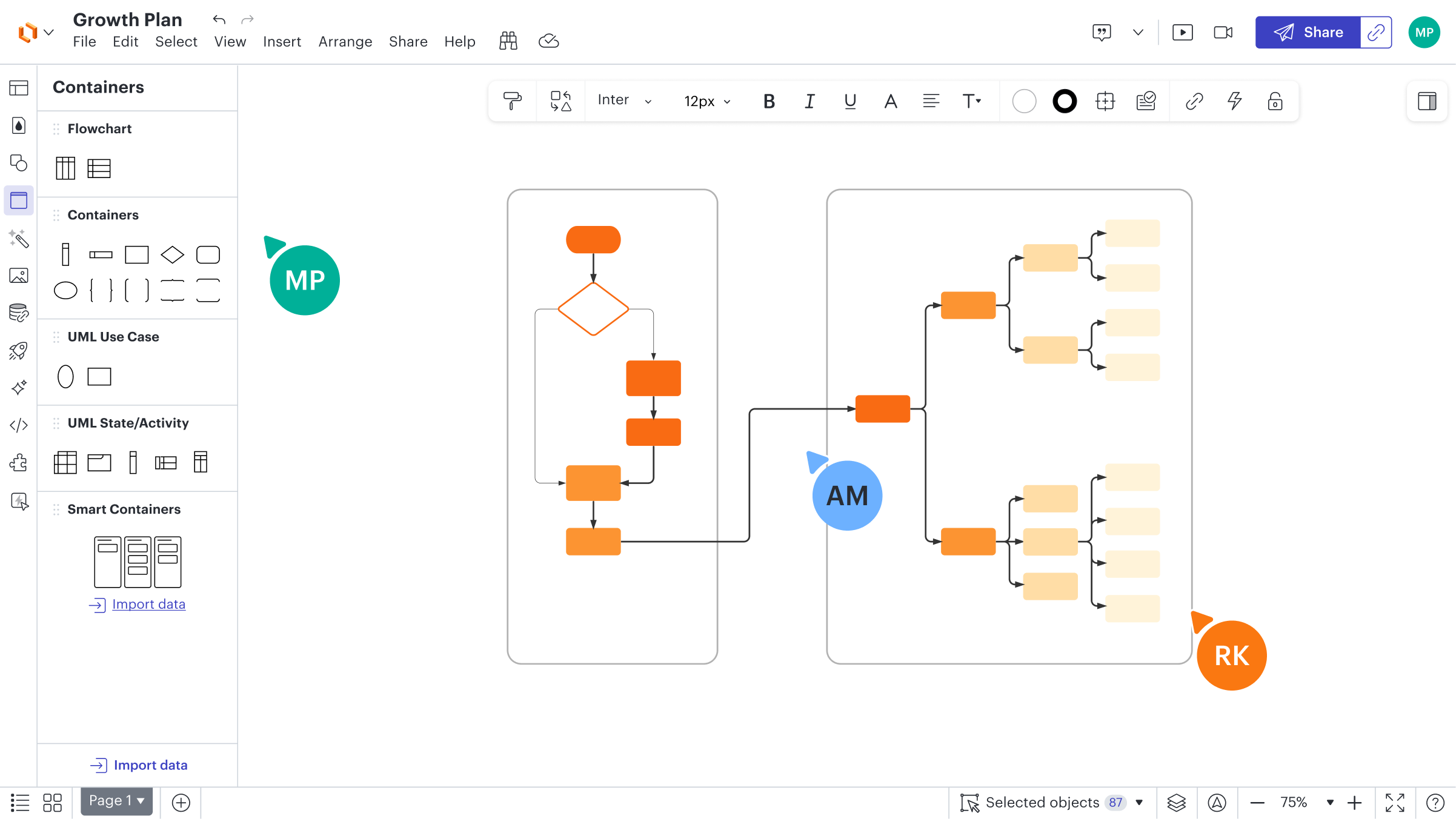Click the paint format roller icon

(512, 101)
